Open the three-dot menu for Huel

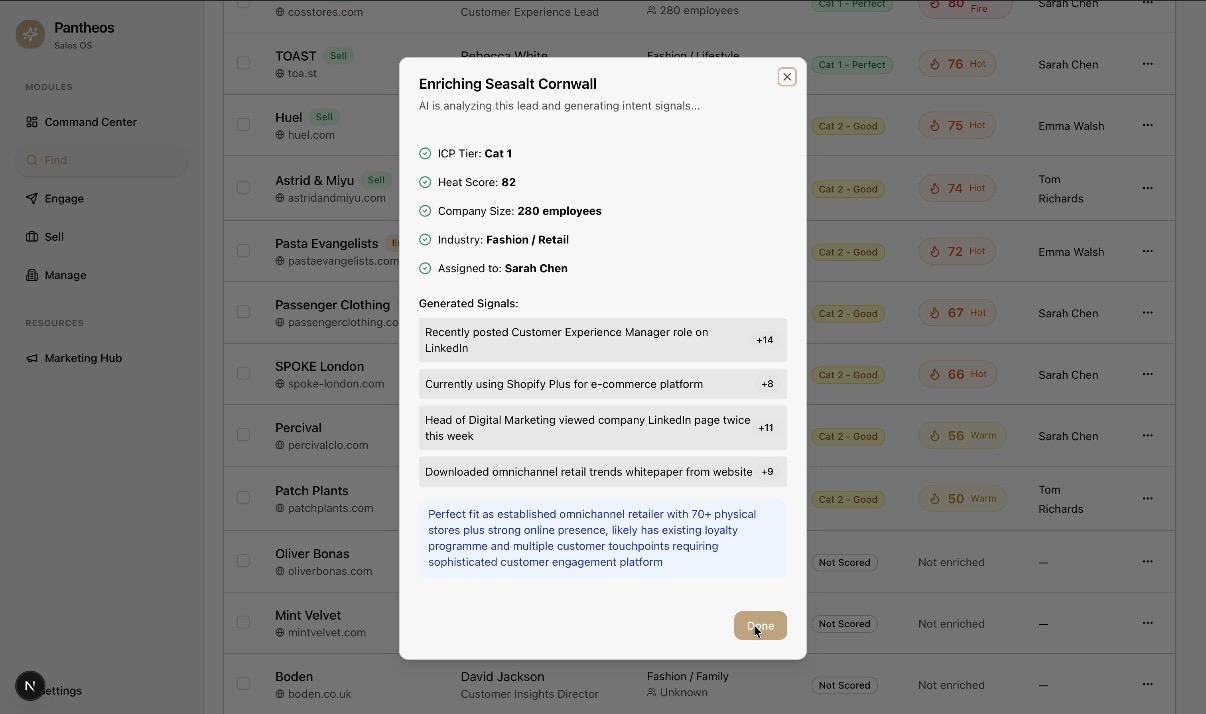(x=1147, y=126)
